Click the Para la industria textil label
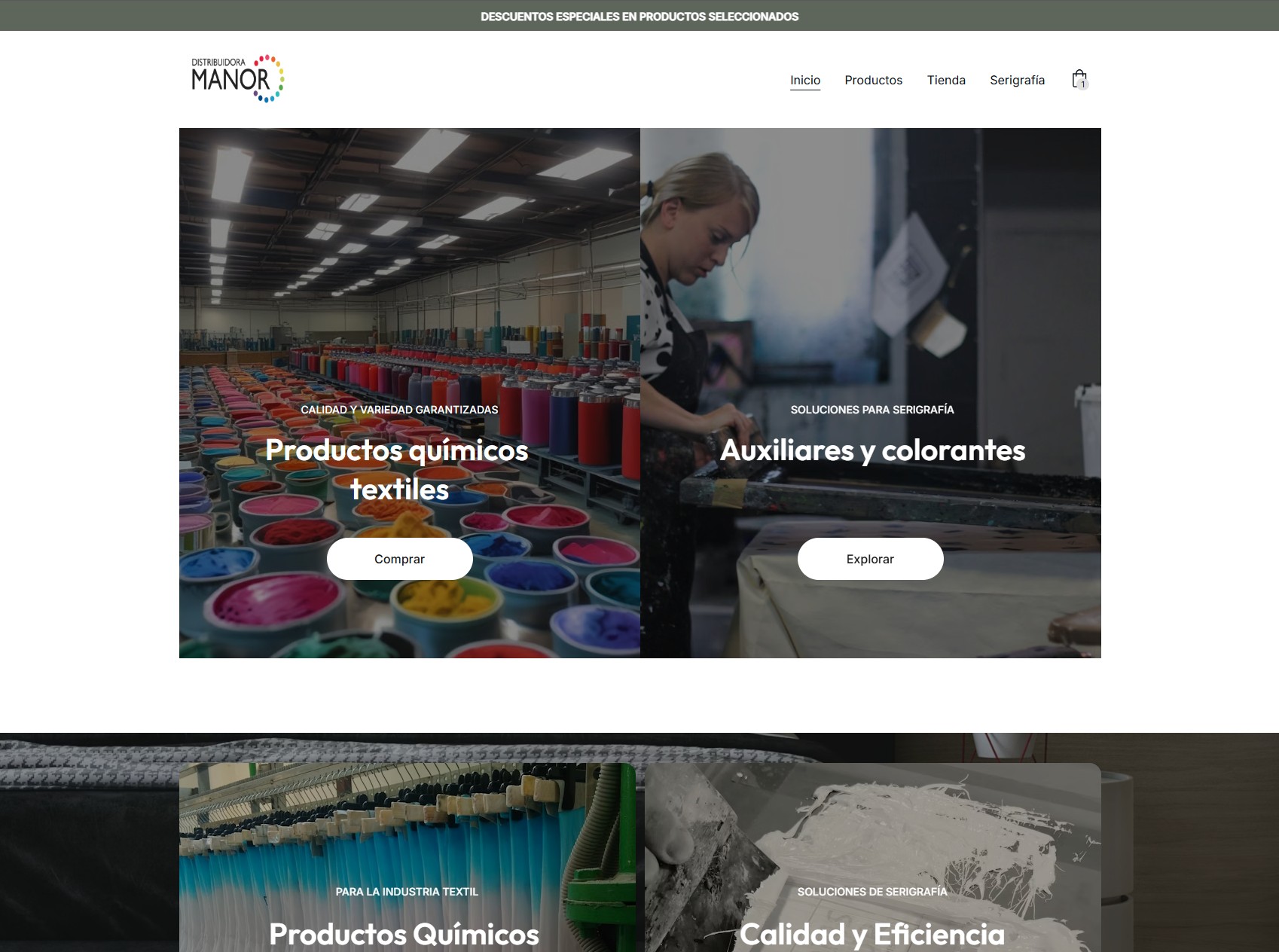 pyautogui.click(x=407, y=892)
